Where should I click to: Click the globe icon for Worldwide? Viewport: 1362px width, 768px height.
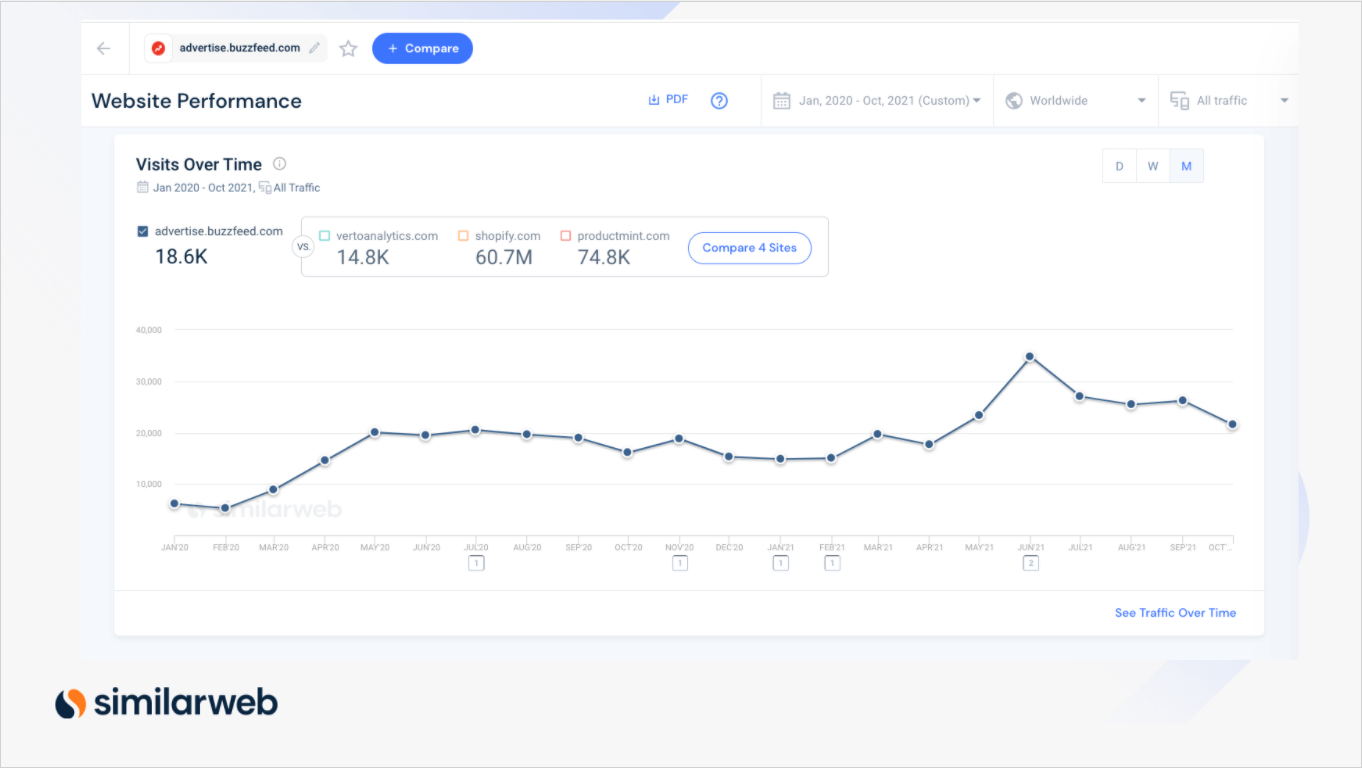coord(1014,100)
